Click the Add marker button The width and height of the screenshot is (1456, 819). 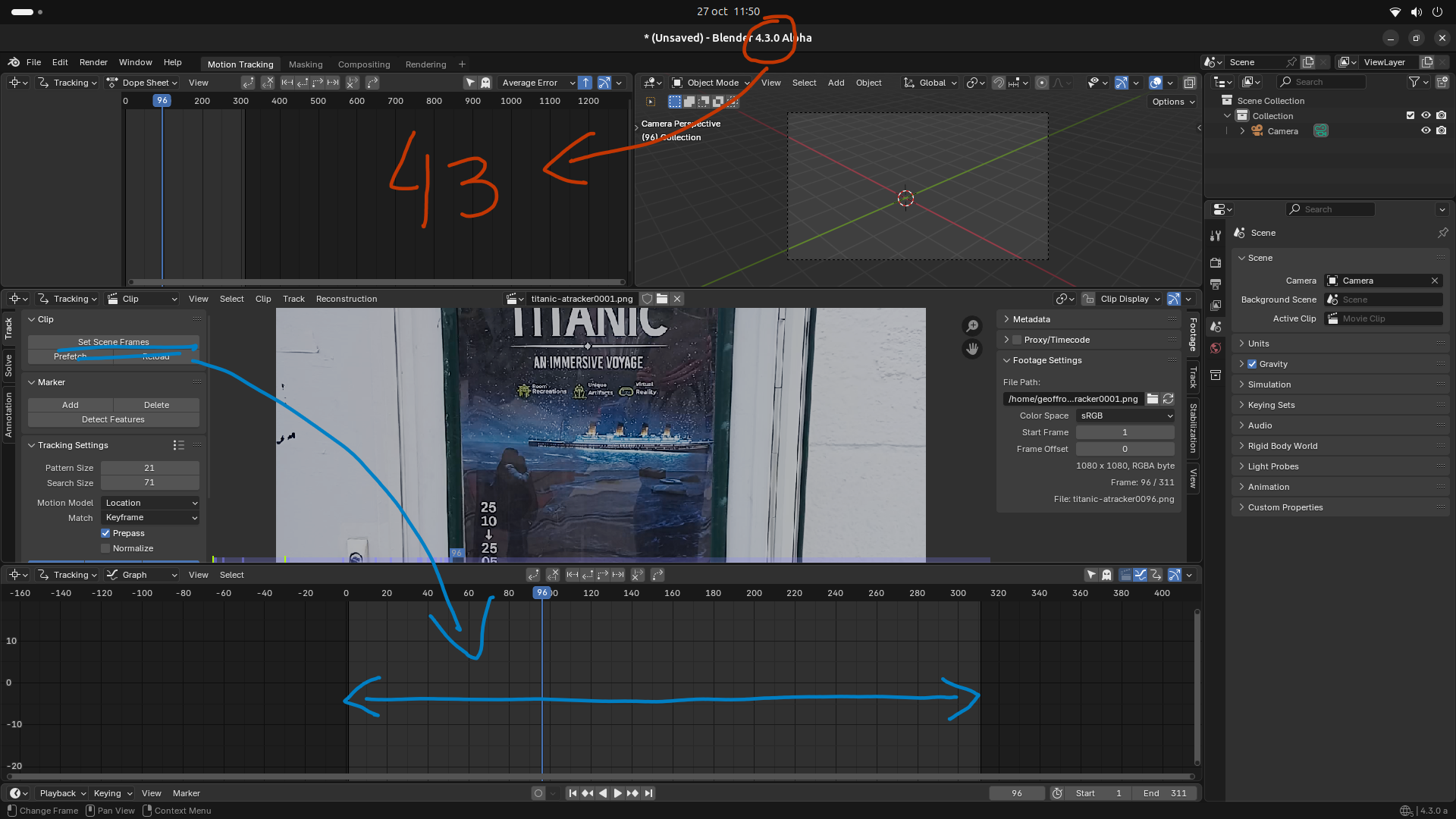point(71,405)
